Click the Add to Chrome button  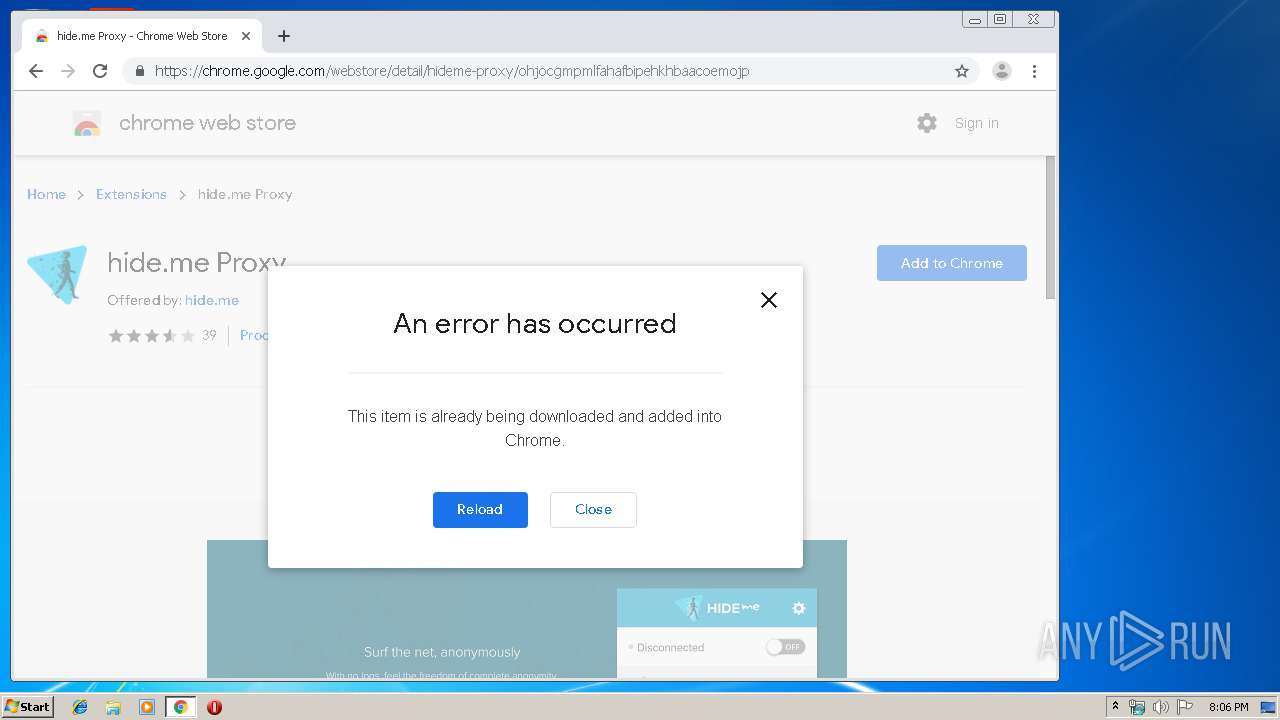[952, 263]
